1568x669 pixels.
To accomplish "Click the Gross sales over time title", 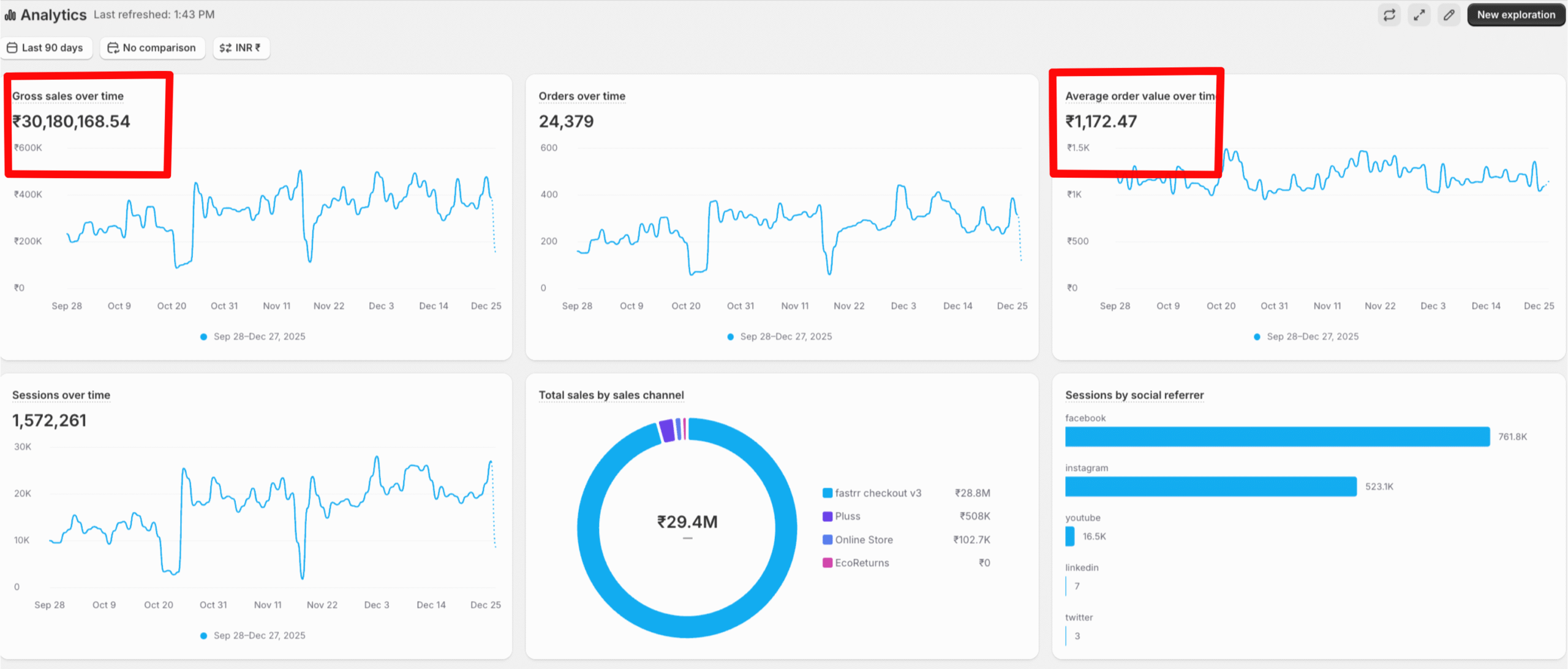I will [67, 96].
